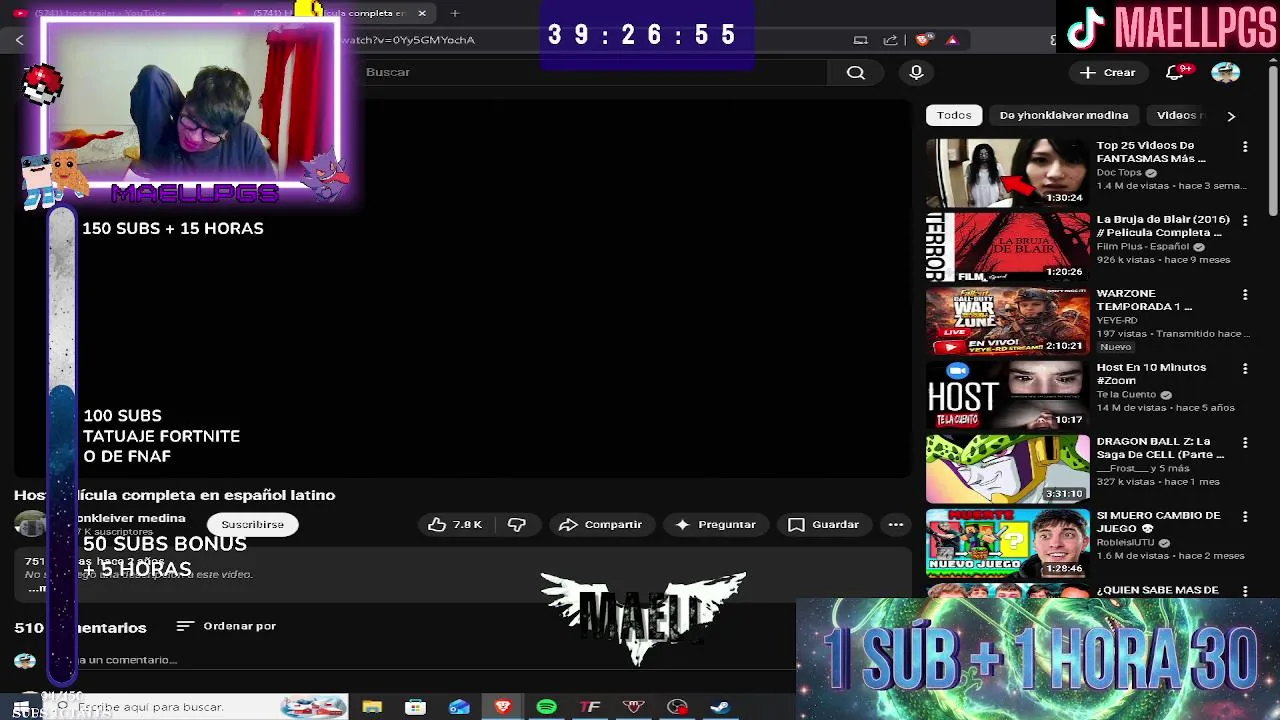This screenshot has width=1280, height=720.
Task: Open the Film Plus - Español channel name
Action: point(1143,246)
